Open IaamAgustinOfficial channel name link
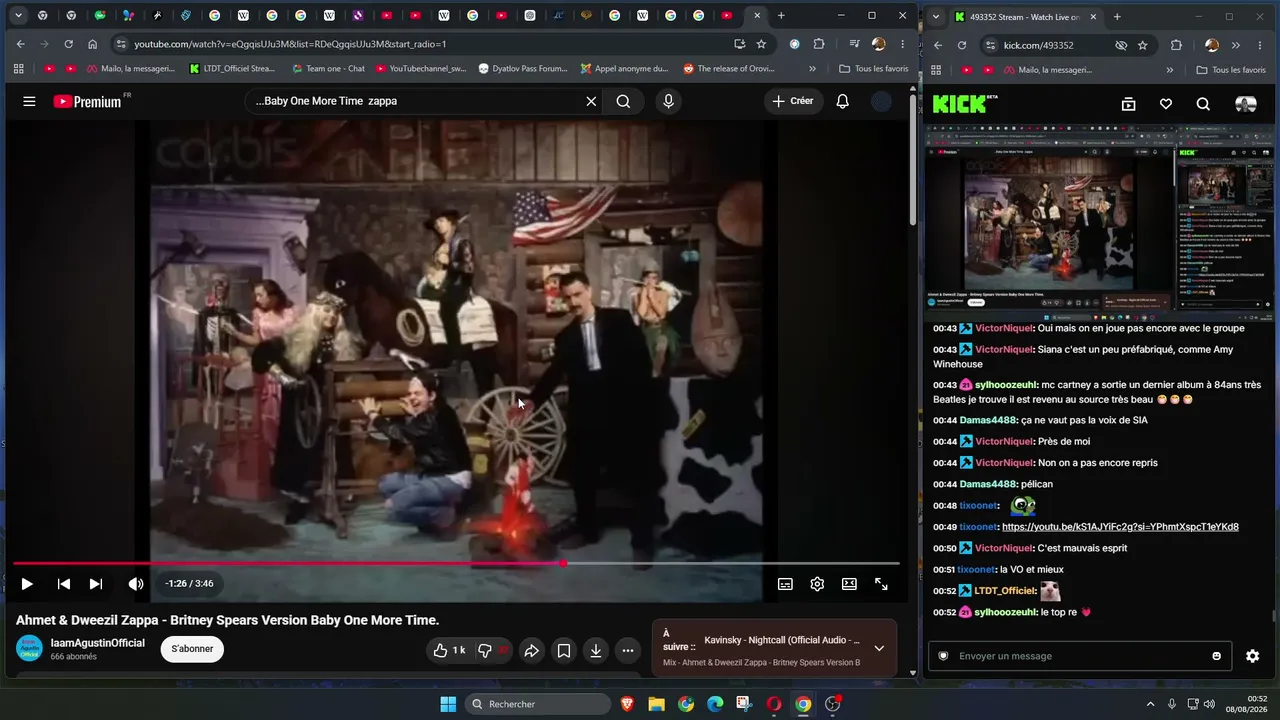Screen dimensions: 1280x720 (x=98, y=643)
